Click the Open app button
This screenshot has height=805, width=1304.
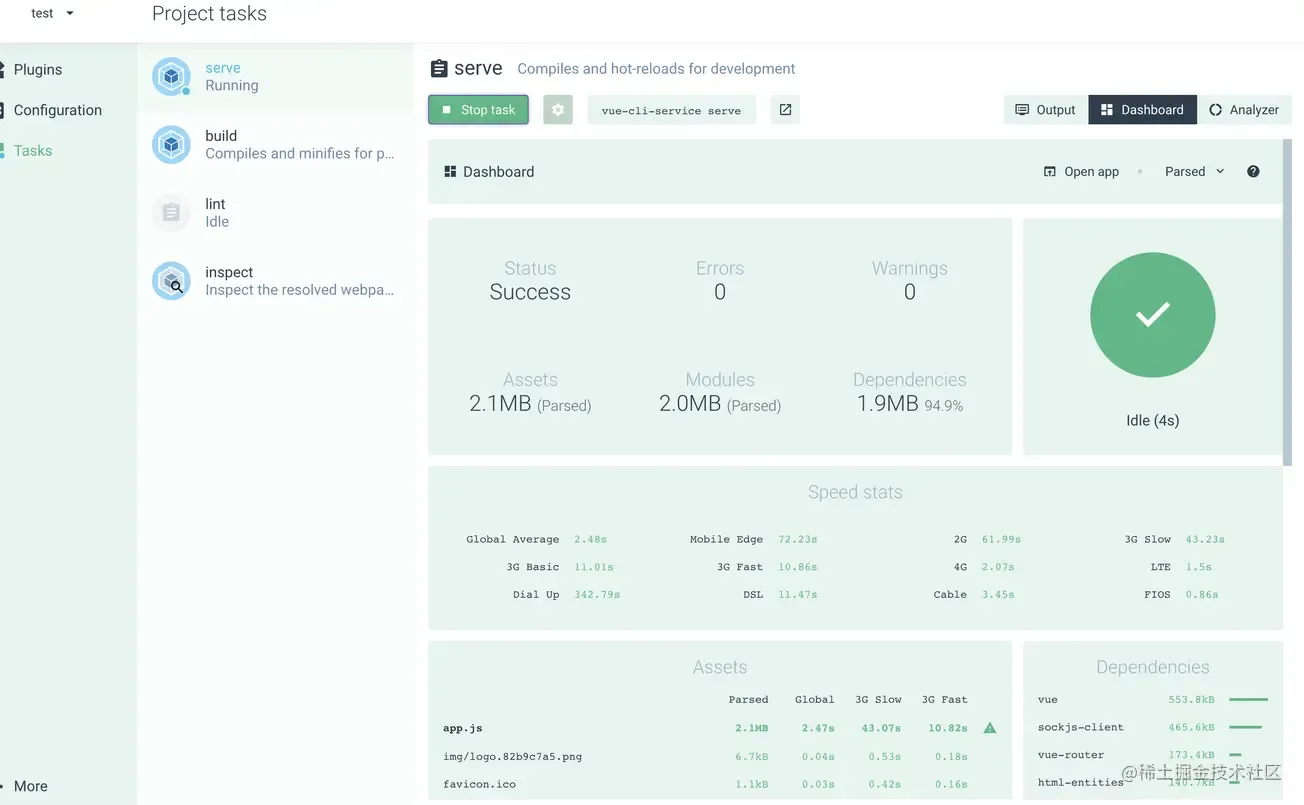1081,172
